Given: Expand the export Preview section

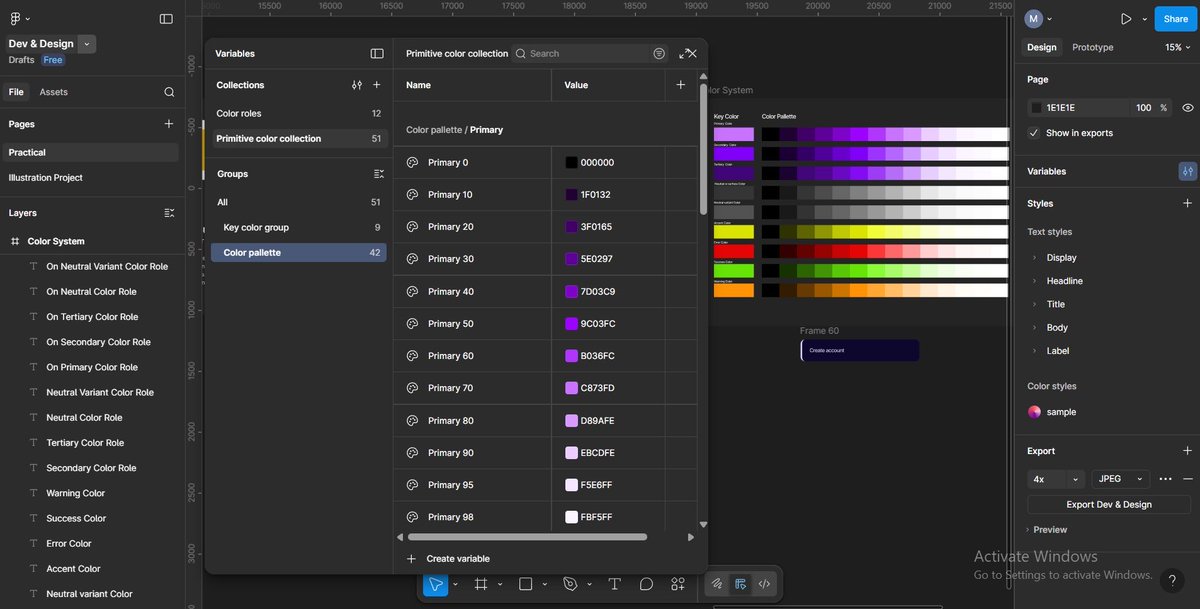Looking at the screenshot, I should click(x=1046, y=530).
